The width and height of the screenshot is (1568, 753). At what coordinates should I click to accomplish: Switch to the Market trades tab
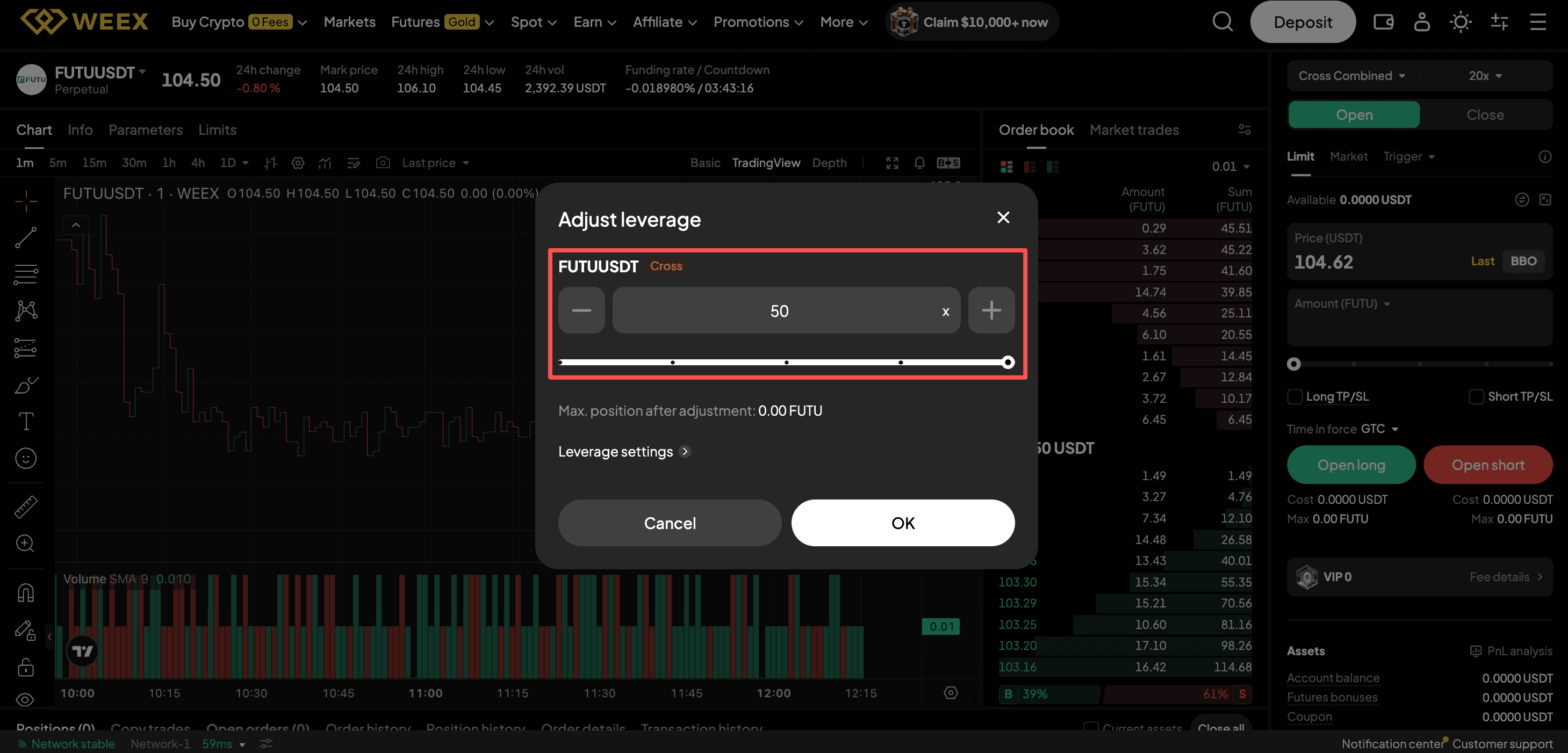(1133, 129)
